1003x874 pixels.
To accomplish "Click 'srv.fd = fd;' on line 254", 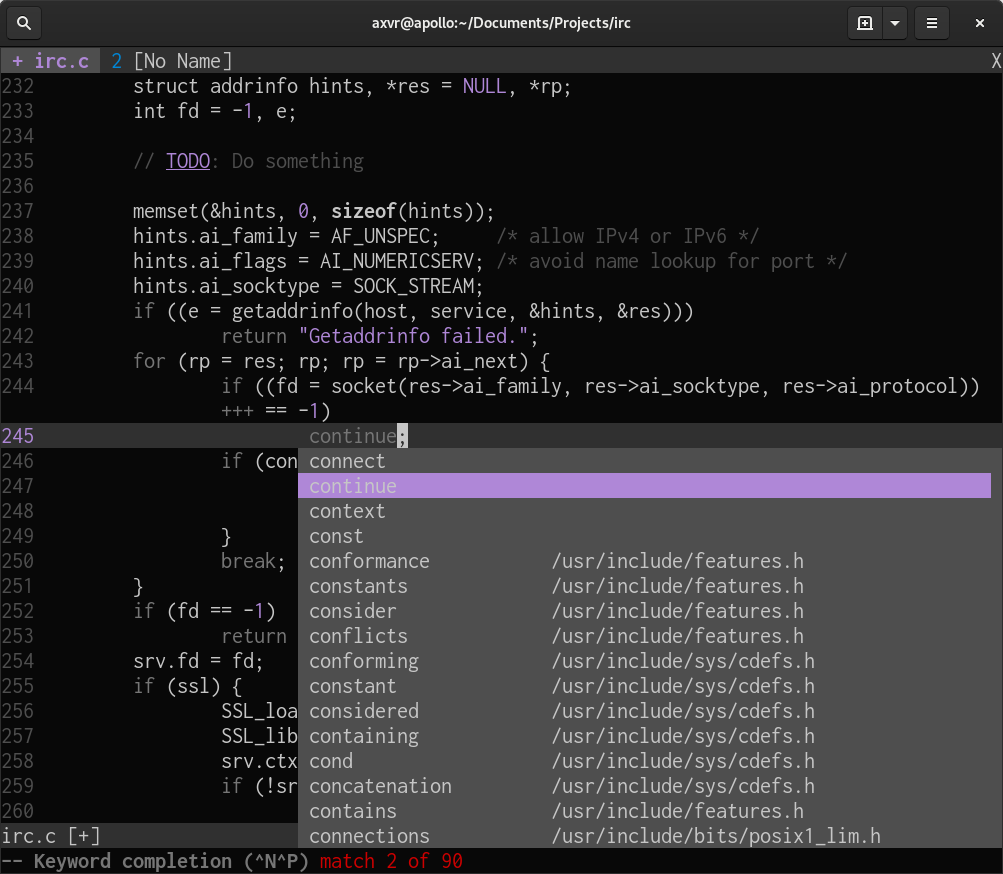I will click(x=198, y=660).
